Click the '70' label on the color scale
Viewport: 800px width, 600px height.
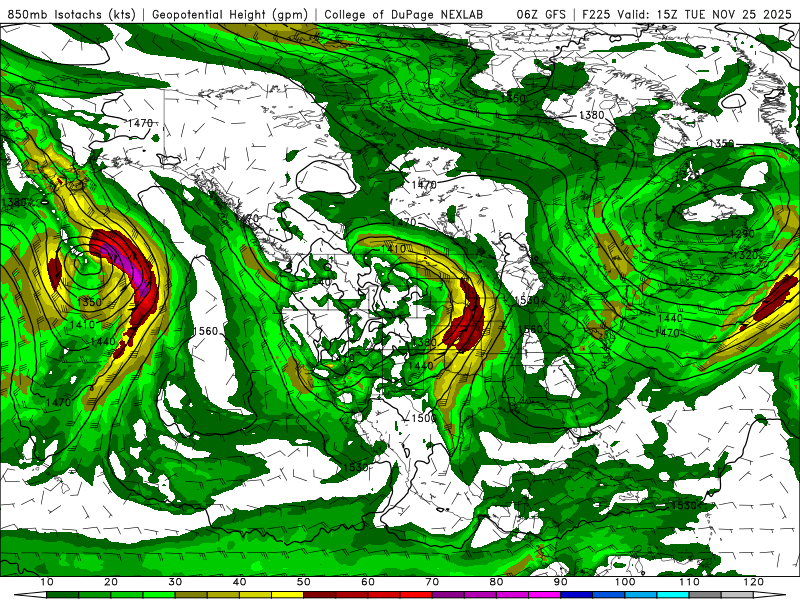(432, 582)
